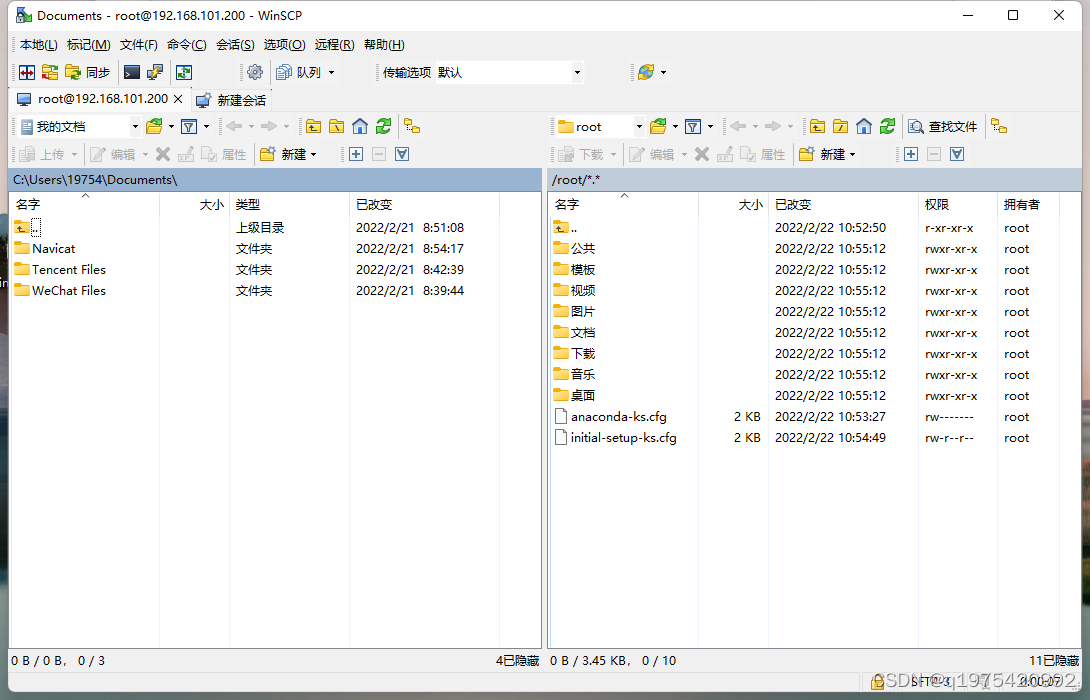Refresh the remote panel
The height and width of the screenshot is (700, 1090).
pos(888,127)
